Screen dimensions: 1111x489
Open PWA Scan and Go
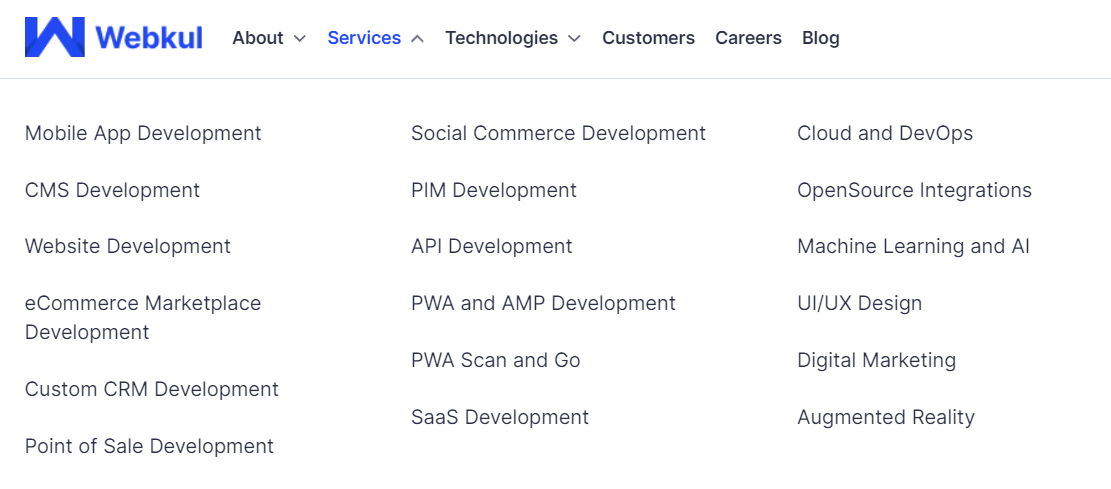[495, 360]
